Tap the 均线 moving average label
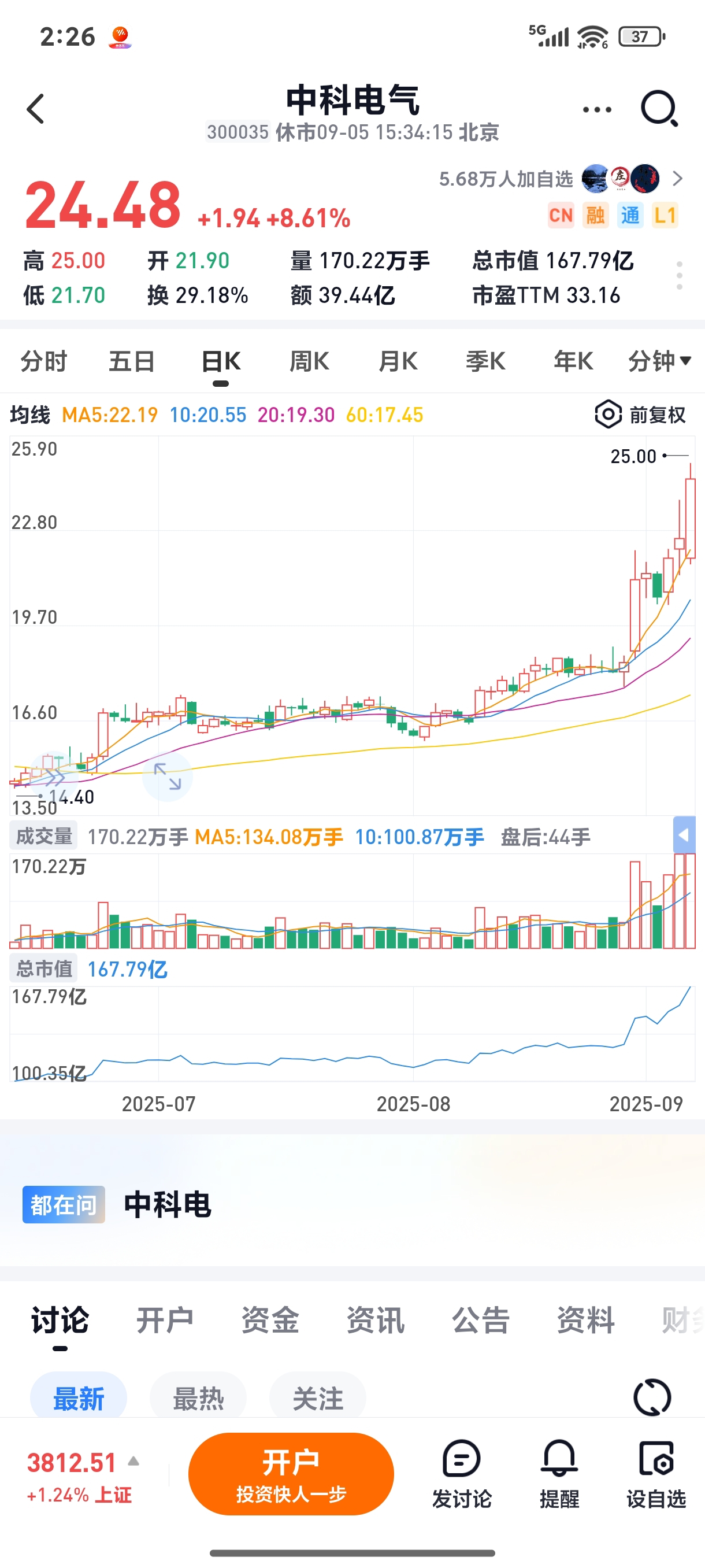 pyautogui.click(x=30, y=415)
